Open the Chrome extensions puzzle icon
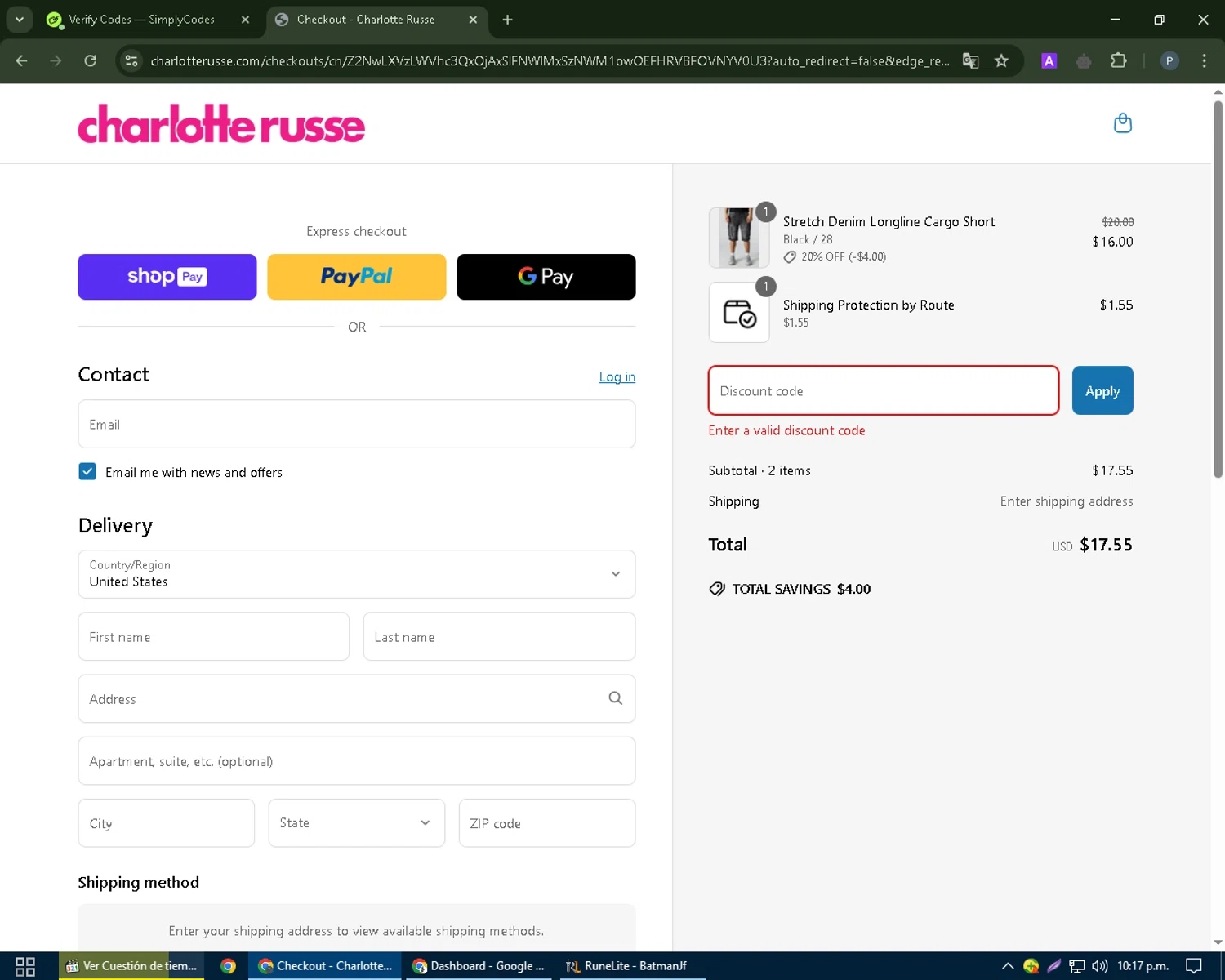This screenshot has width=1225, height=980. [x=1119, y=60]
